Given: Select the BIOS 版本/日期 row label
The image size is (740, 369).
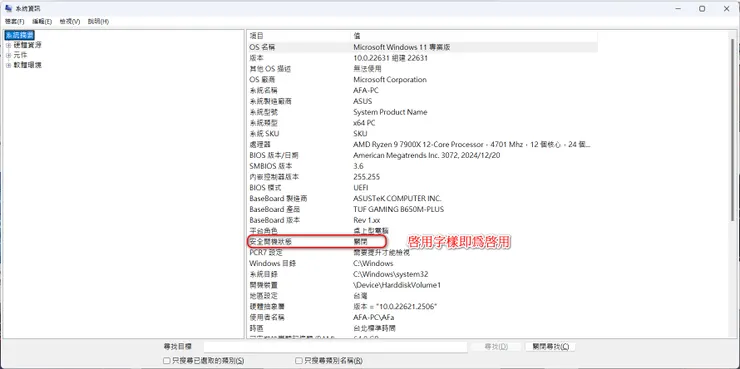Looking at the screenshot, I should [274, 155].
